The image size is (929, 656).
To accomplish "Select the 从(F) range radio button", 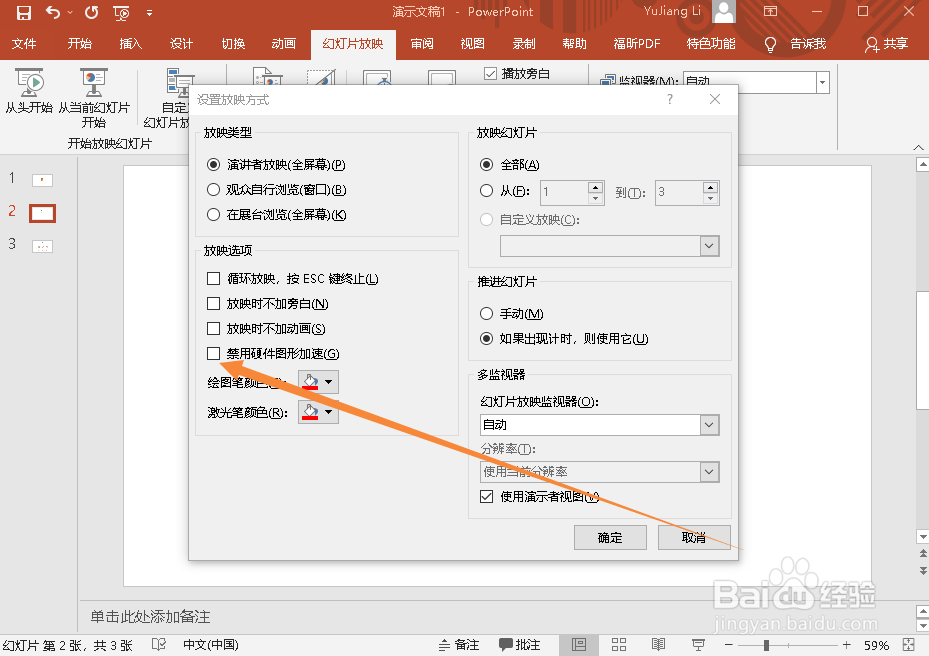I will [486, 190].
